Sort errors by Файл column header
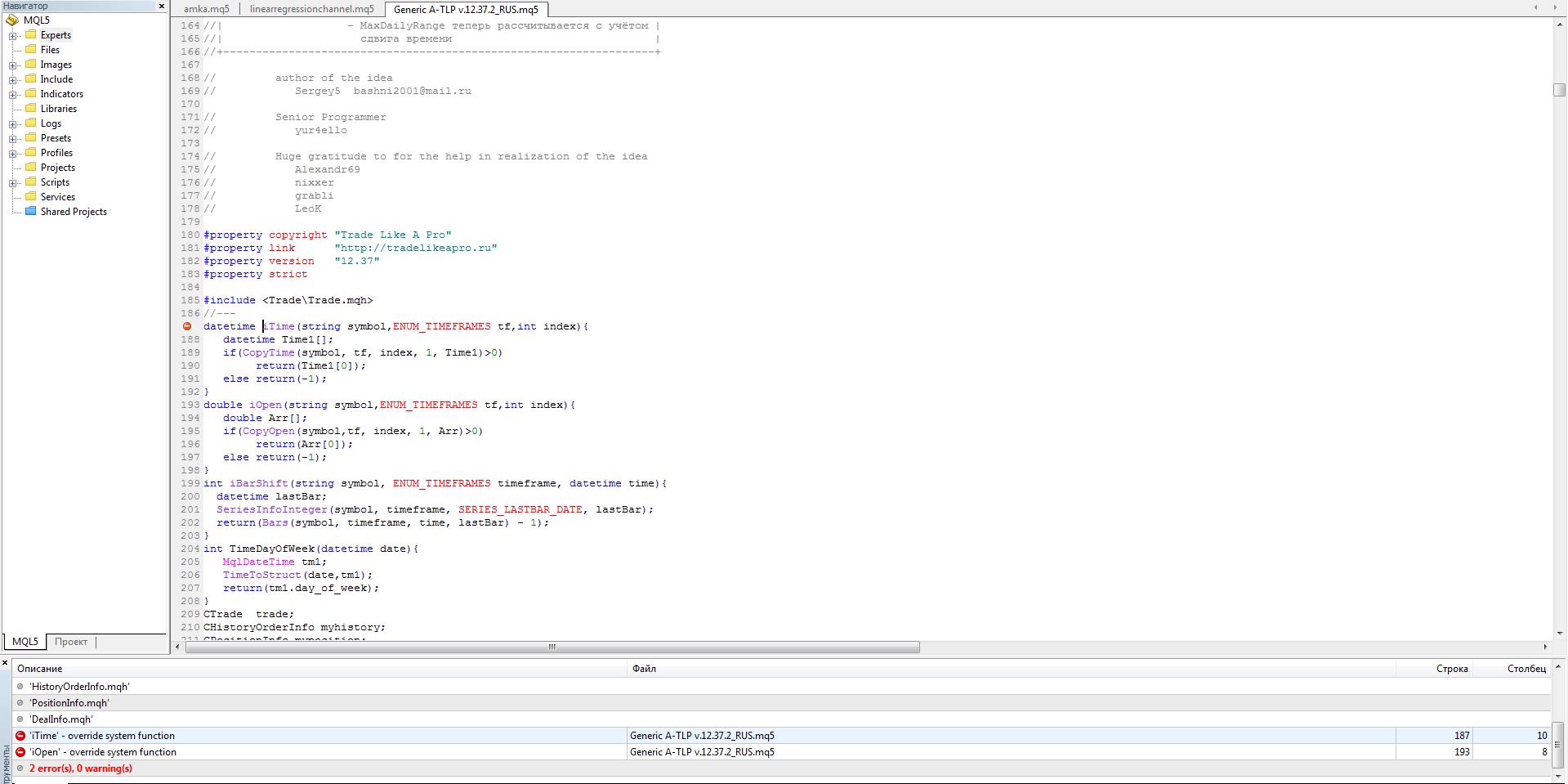 coord(1012,669)
